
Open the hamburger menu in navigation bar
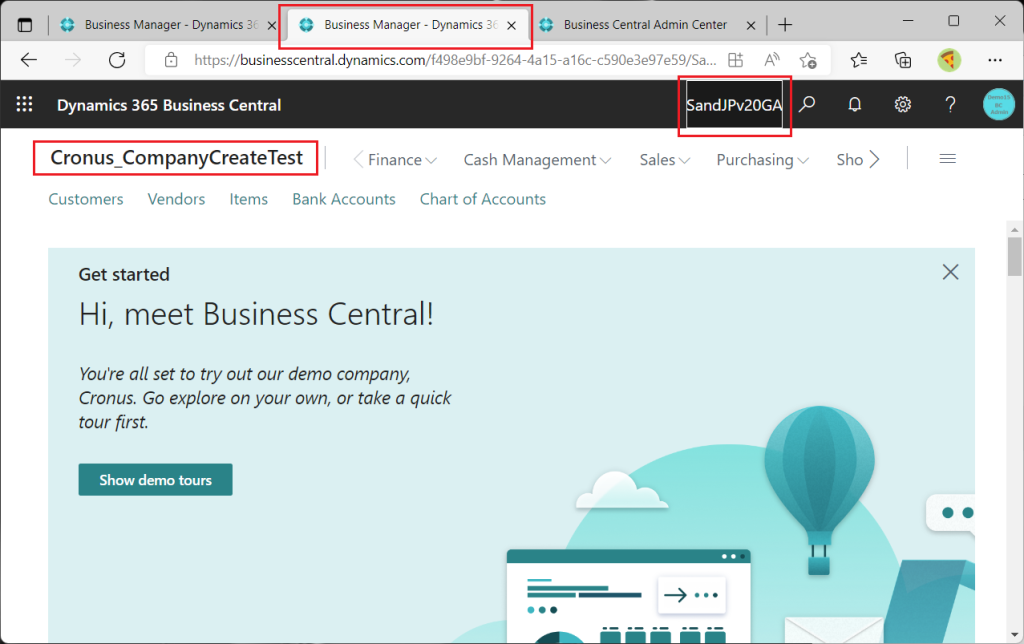click(948, 159)
